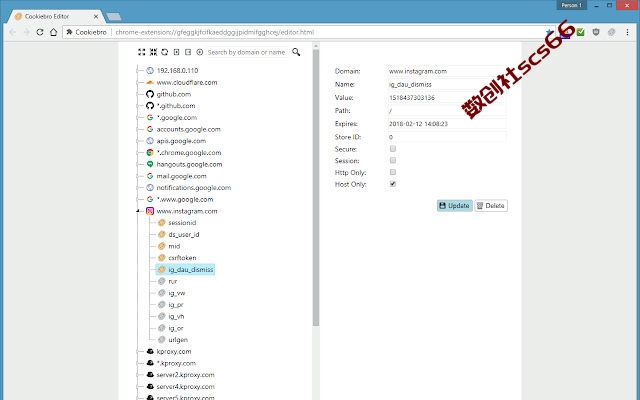The width and height of the screenshot is (640, 400).
Task: Expand the accounts.google.com node
Action: coord(138,129)
